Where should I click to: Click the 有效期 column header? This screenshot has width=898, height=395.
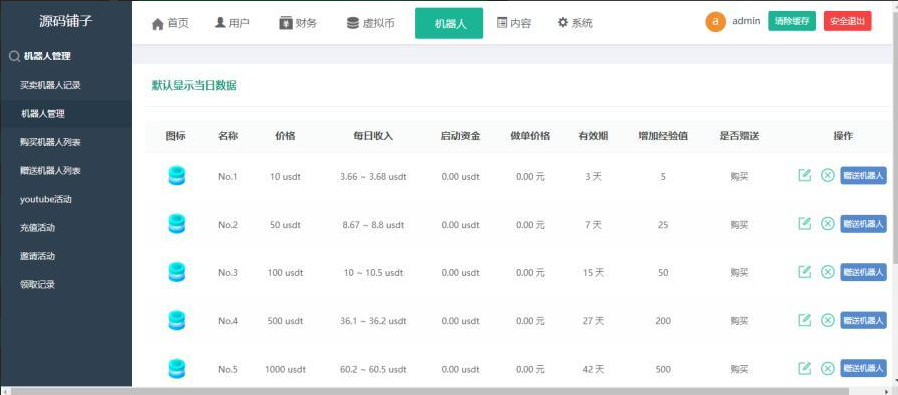click(x=593, y=136)
